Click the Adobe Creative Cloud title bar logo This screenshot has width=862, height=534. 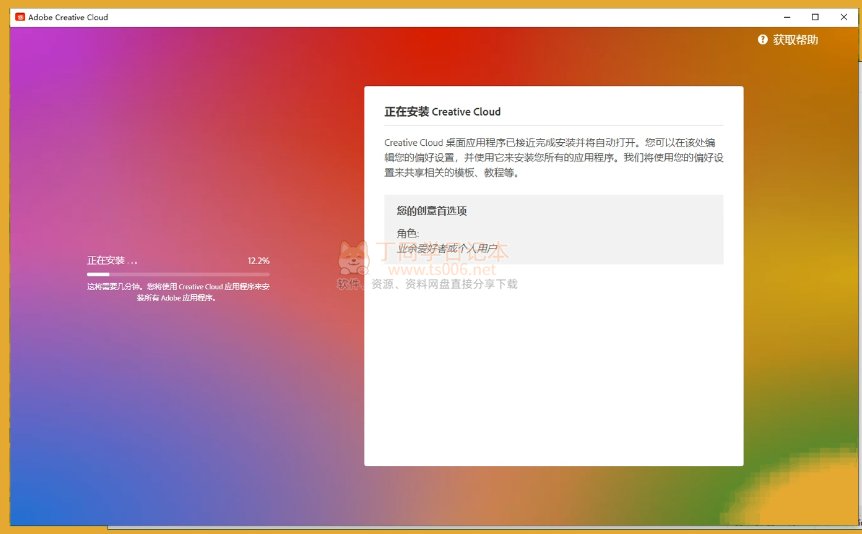tap(20, 17)
